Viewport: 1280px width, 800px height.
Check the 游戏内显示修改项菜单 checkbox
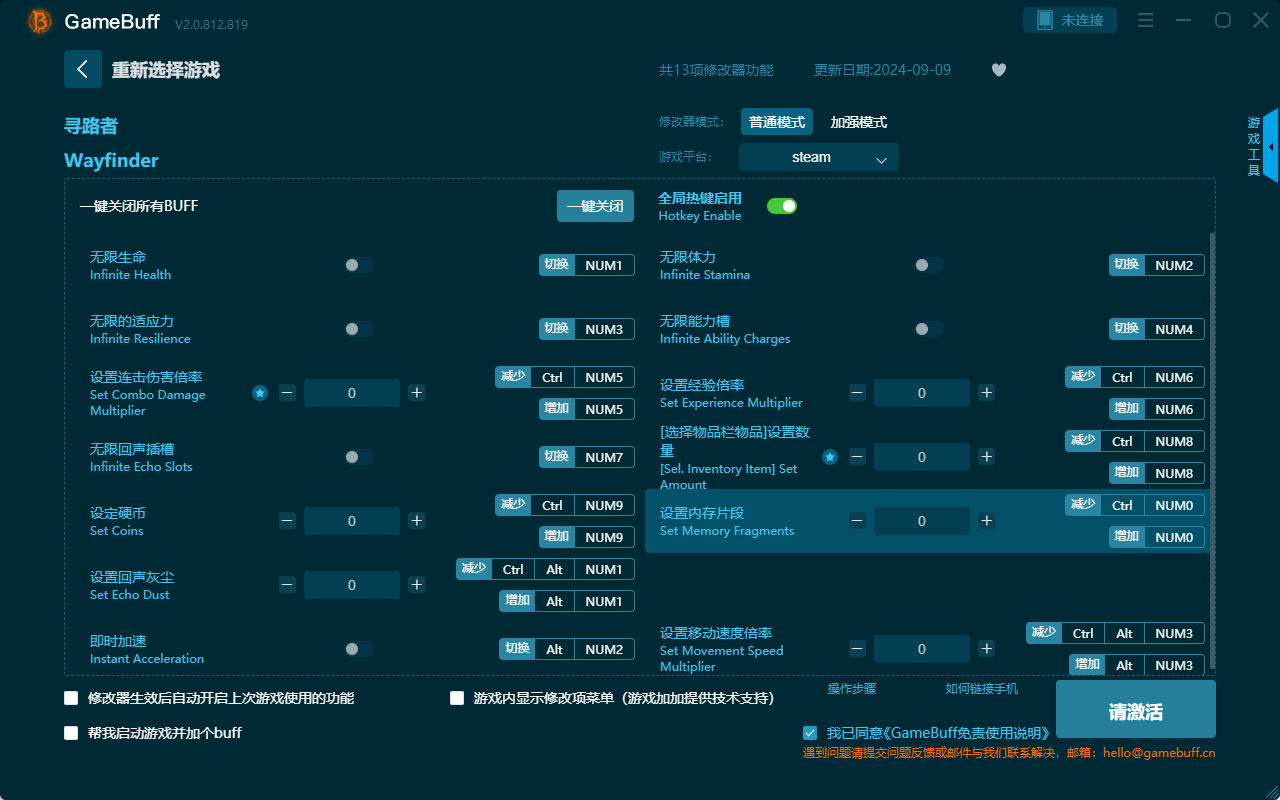[457, 698]
